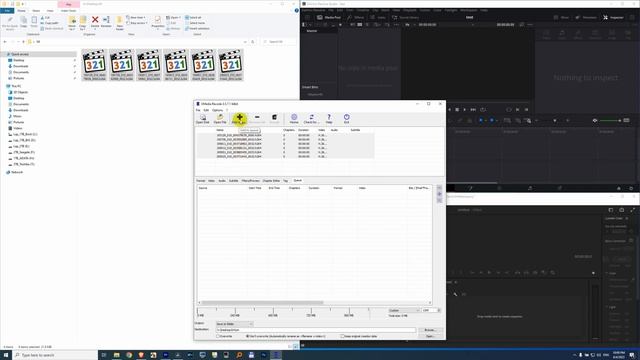The width and height of the screenshot is (640, 360).
Task: Click Pin to Quick access in Explorer ribbon
Action: pos(10,23)
